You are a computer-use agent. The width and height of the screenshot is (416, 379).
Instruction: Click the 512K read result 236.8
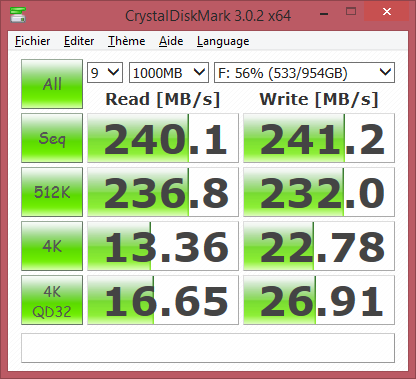tap(163, 192)
